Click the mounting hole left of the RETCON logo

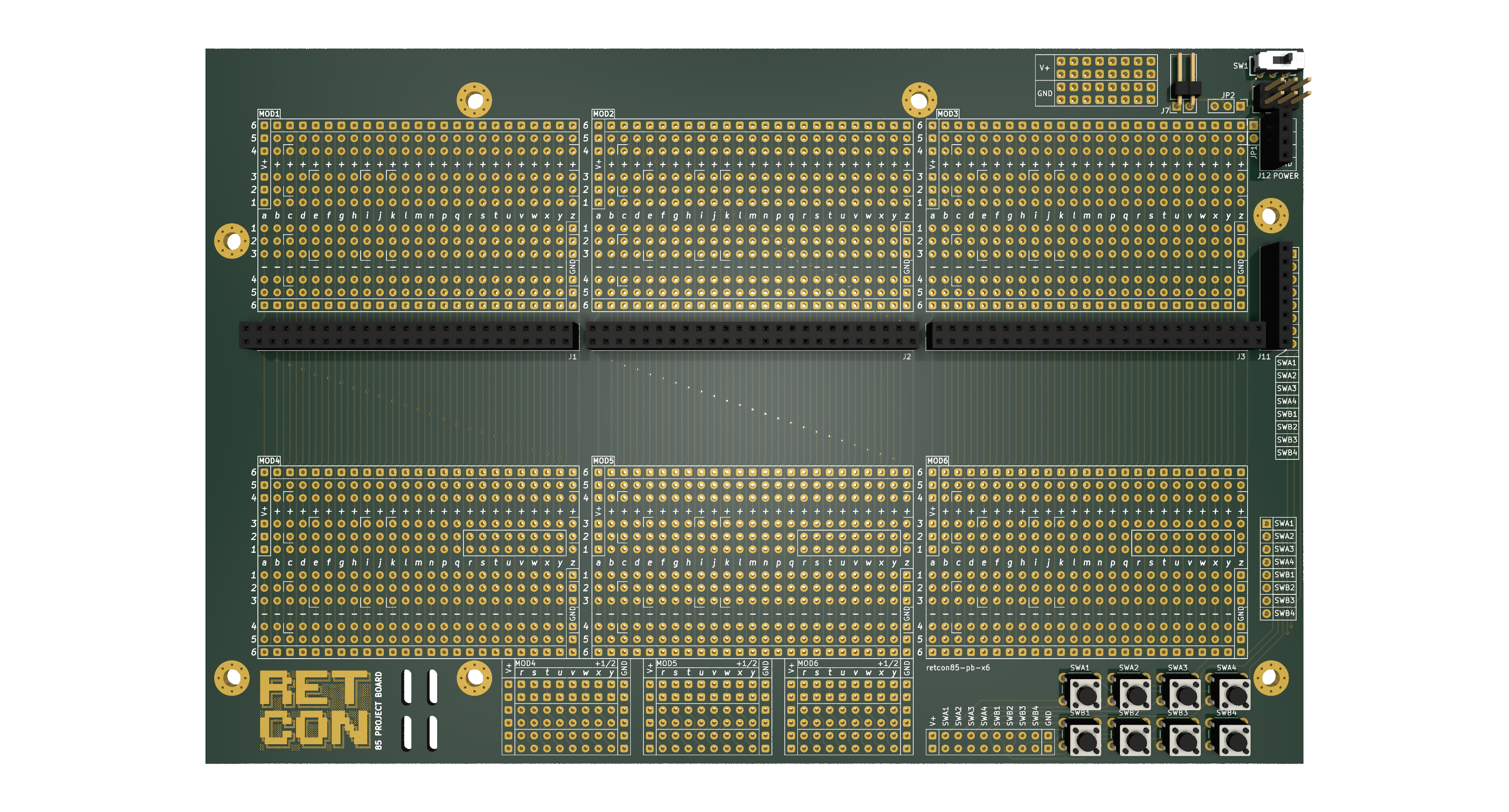(232, 678)
